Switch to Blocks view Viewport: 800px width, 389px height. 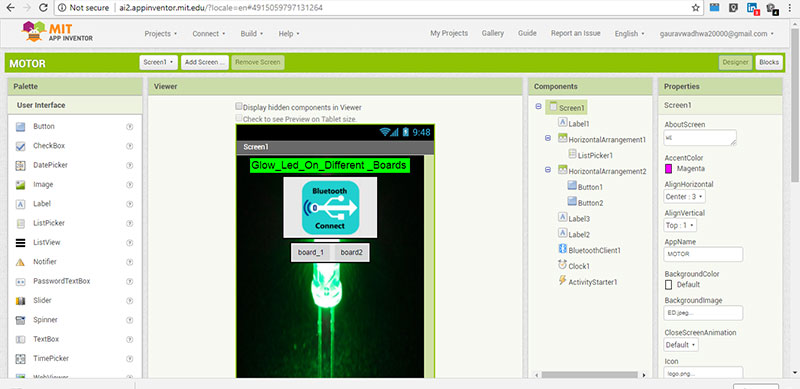pyautogui.click(x=769, y=62)
